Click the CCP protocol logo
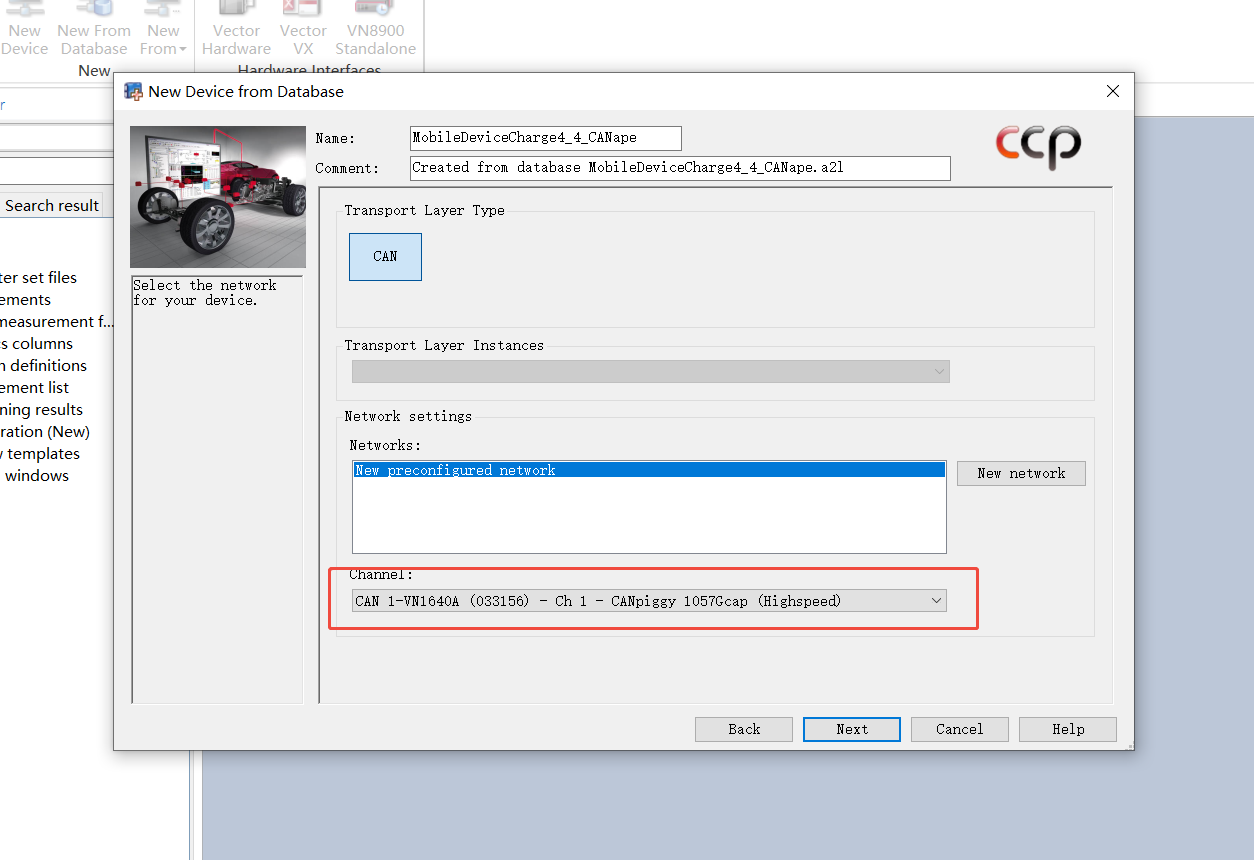The image size is (1254, 860). coord(1038,147)
